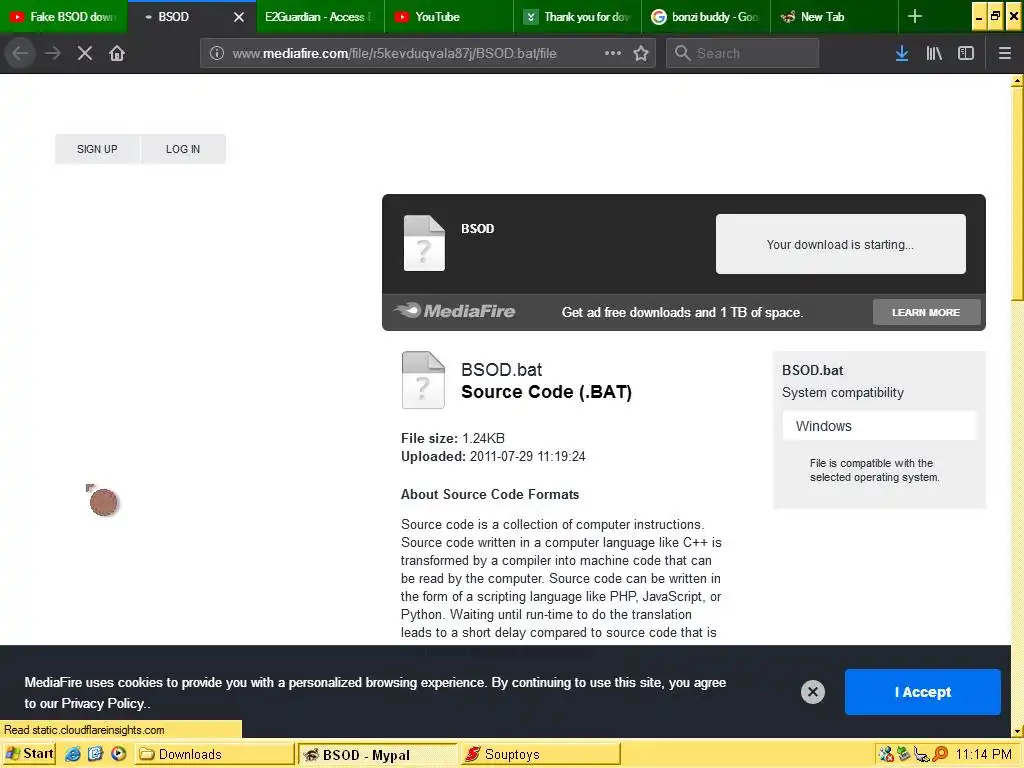Click the safely remove hardware tray icon
Viewport: 1024px width, 768px height.
tap(904, 754)
